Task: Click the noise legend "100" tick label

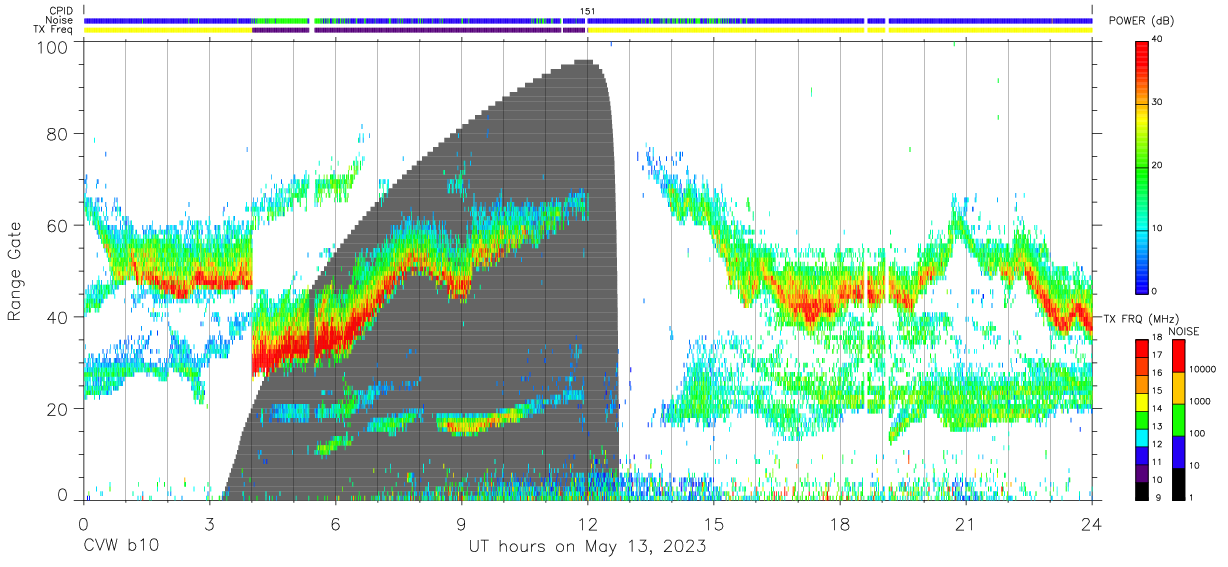Action: 1196,433
